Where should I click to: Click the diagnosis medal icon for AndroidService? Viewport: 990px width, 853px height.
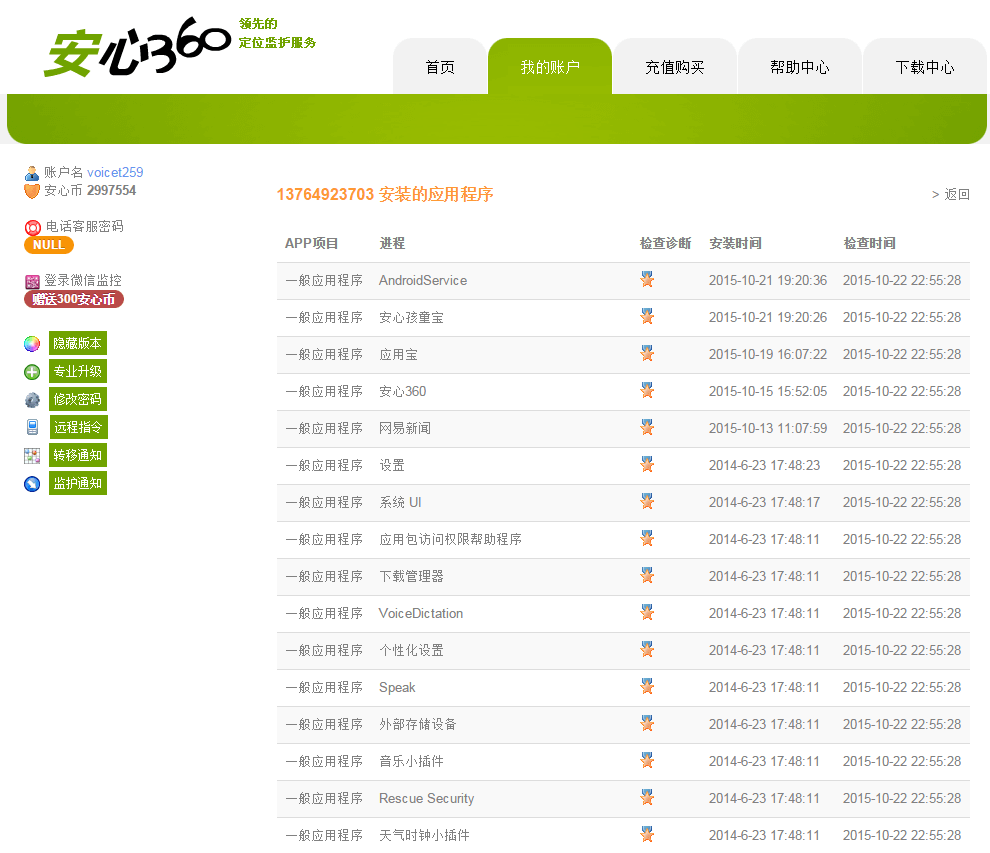pyautogui.click(x=647, y=279)
